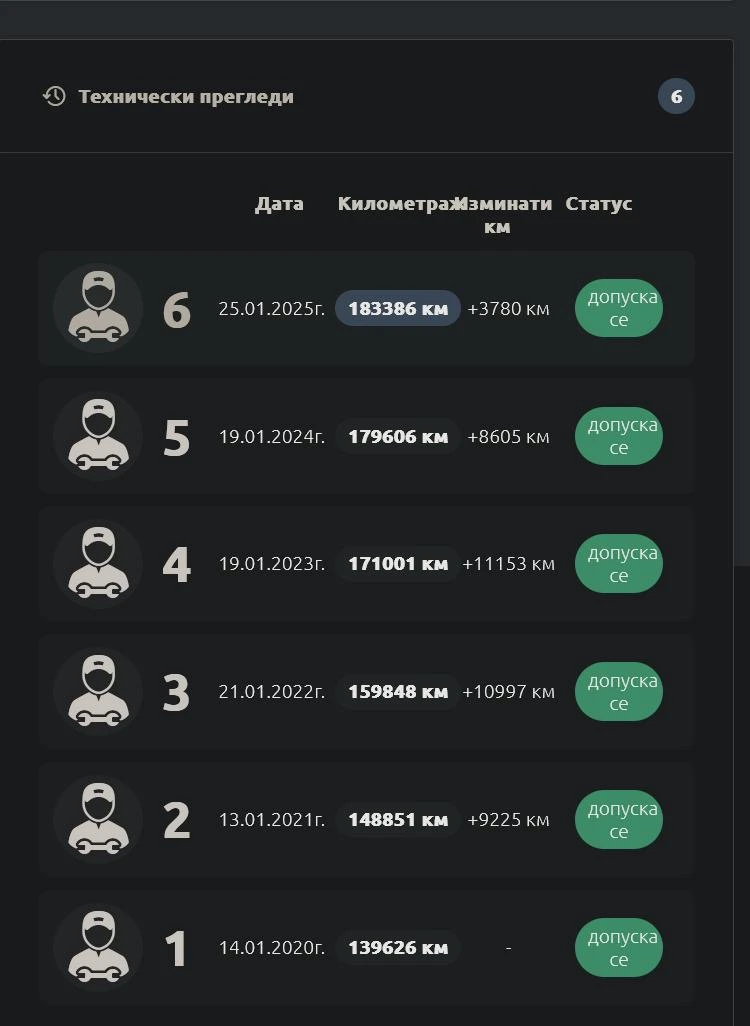
Task: Click the +8605 км traveled distance value
Action: tap(508, 436)
